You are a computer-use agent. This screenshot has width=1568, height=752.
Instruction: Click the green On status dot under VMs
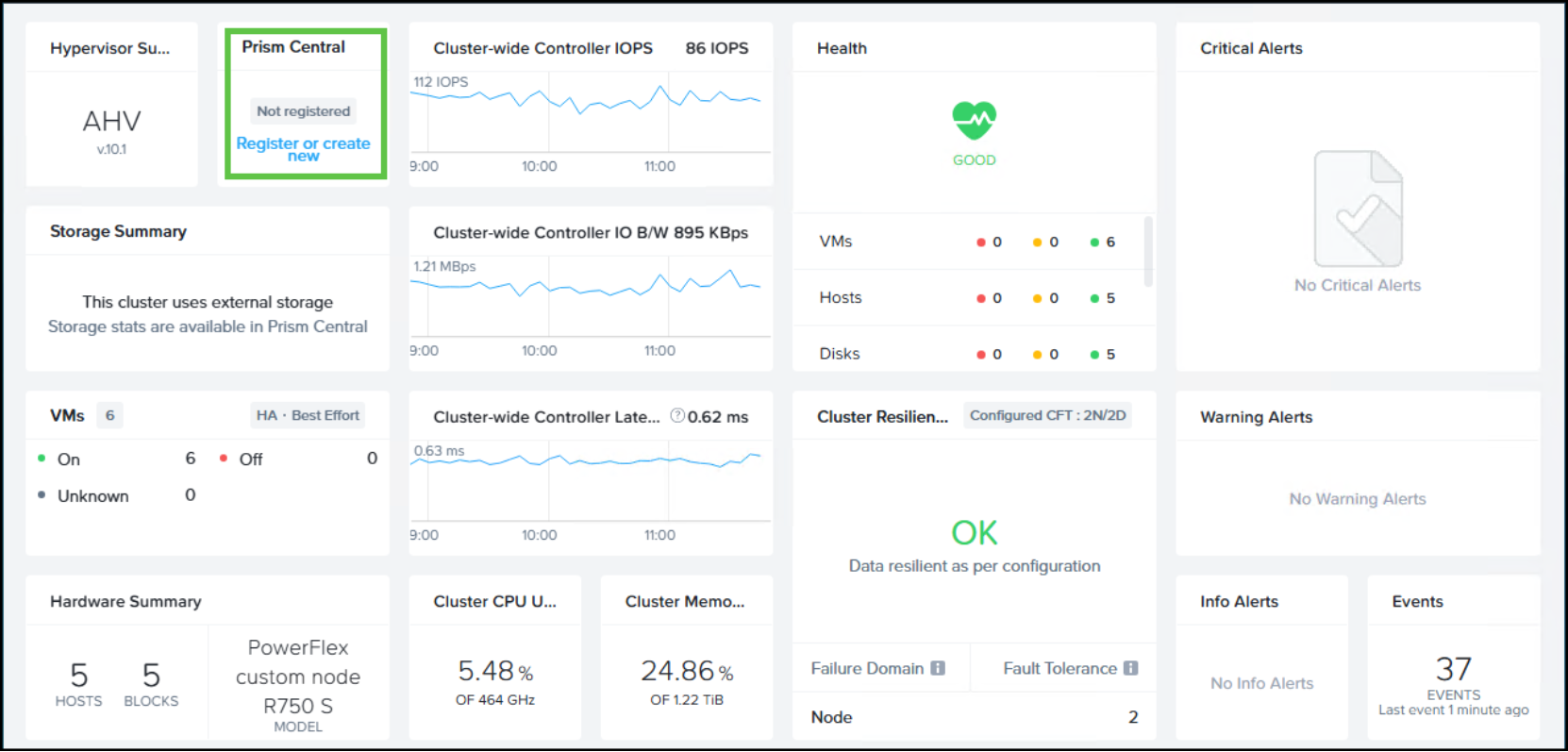(x=42, y=459)
